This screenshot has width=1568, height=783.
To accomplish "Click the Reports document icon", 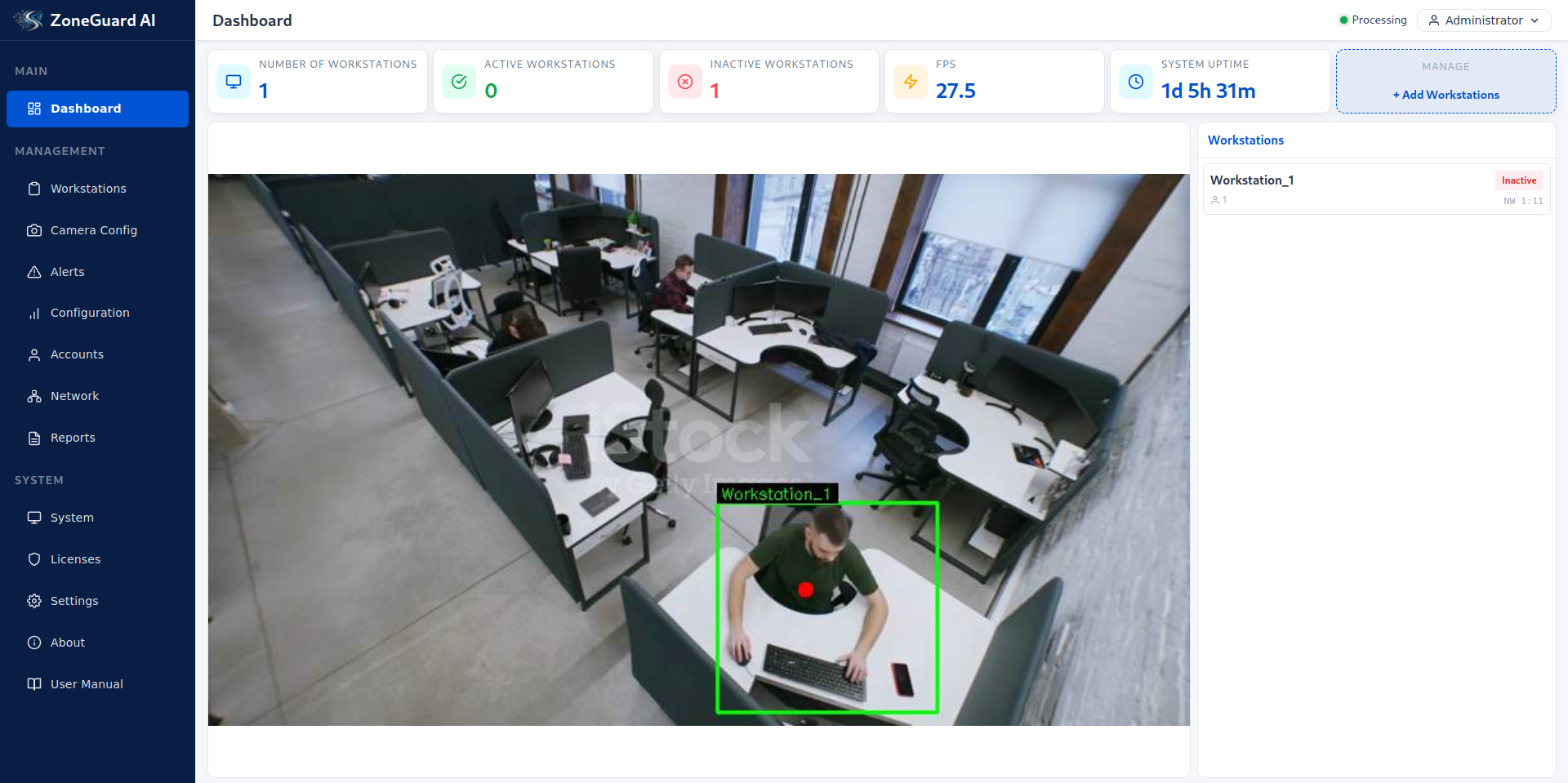I will (34, 438).
